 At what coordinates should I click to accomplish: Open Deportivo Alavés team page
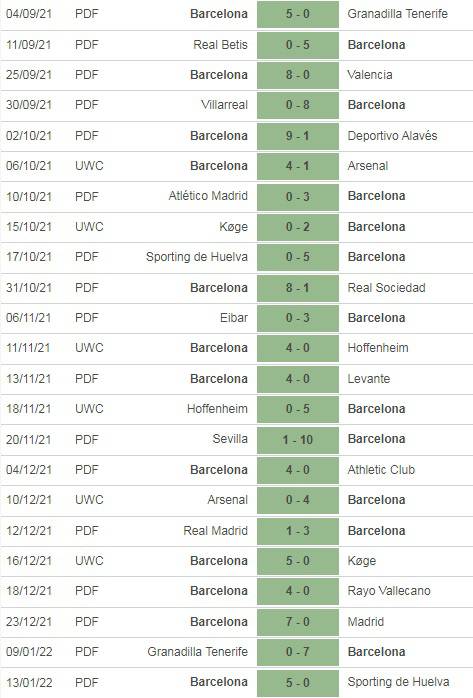[x=392, y=136]
